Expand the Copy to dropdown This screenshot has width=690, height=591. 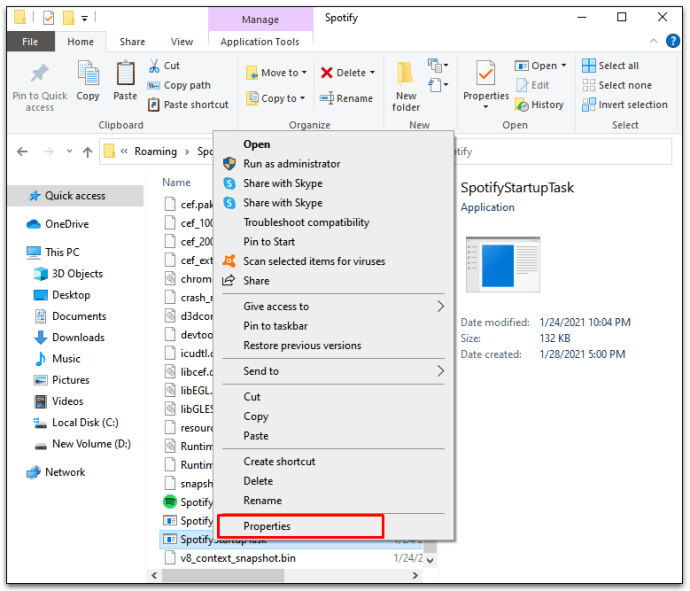pos(302,98)
